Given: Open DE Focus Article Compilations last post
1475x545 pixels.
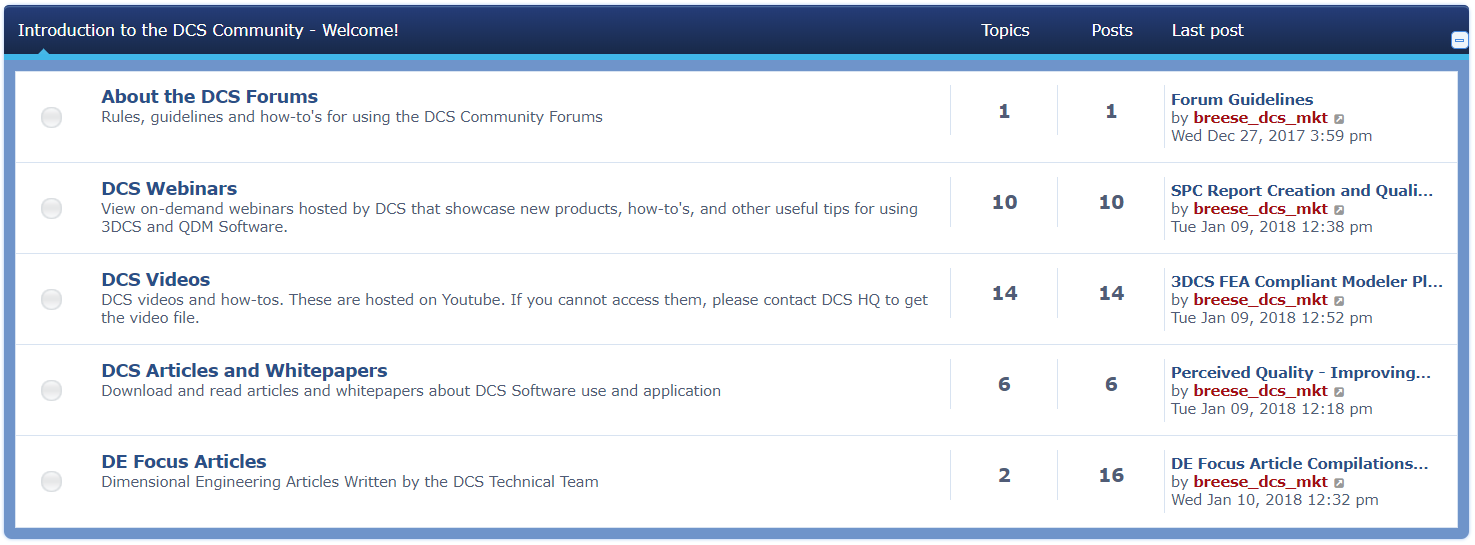Looking at the screenshot, I should coord(1300,463).
